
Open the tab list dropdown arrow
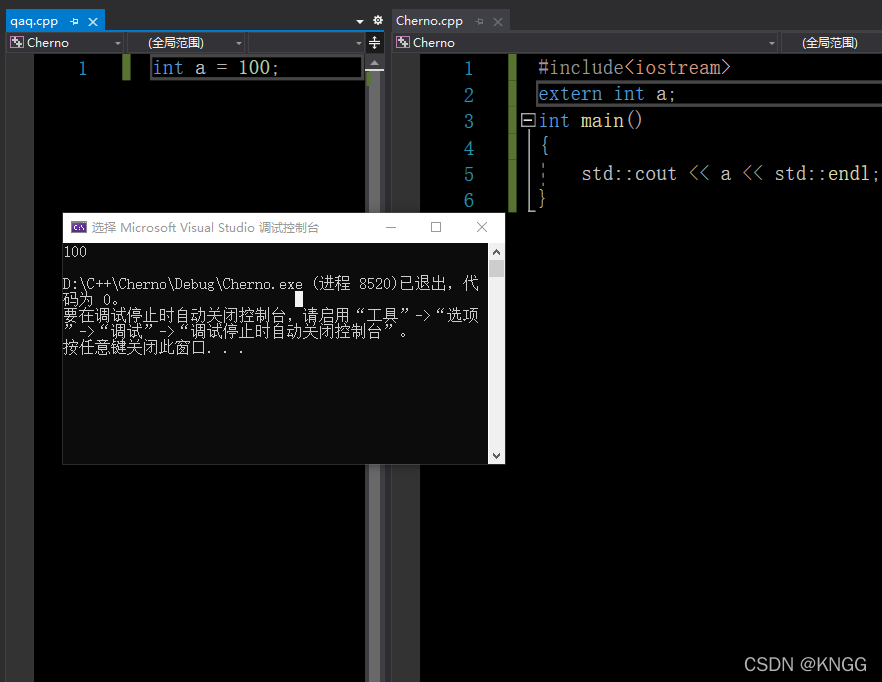coord(360,21)
